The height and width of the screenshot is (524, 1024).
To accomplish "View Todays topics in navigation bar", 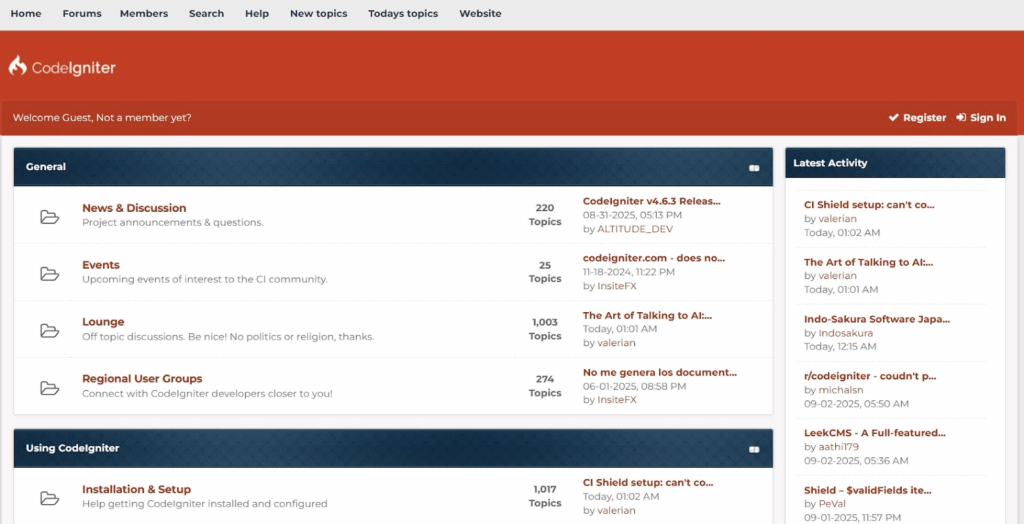I will [403, 13].
